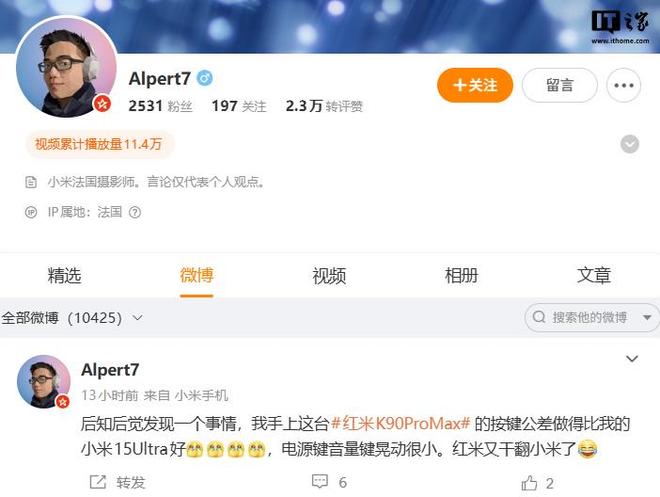Click the IP location help question mark
The image size is (660, 497).
[x=135, y=212]
